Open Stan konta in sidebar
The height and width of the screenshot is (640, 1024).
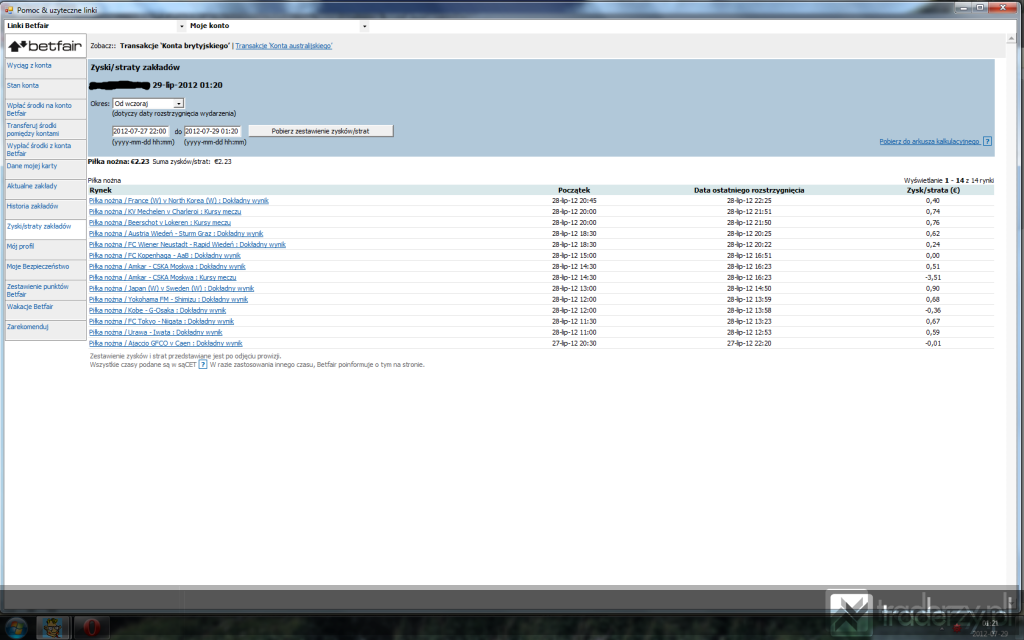coord(23,86)
